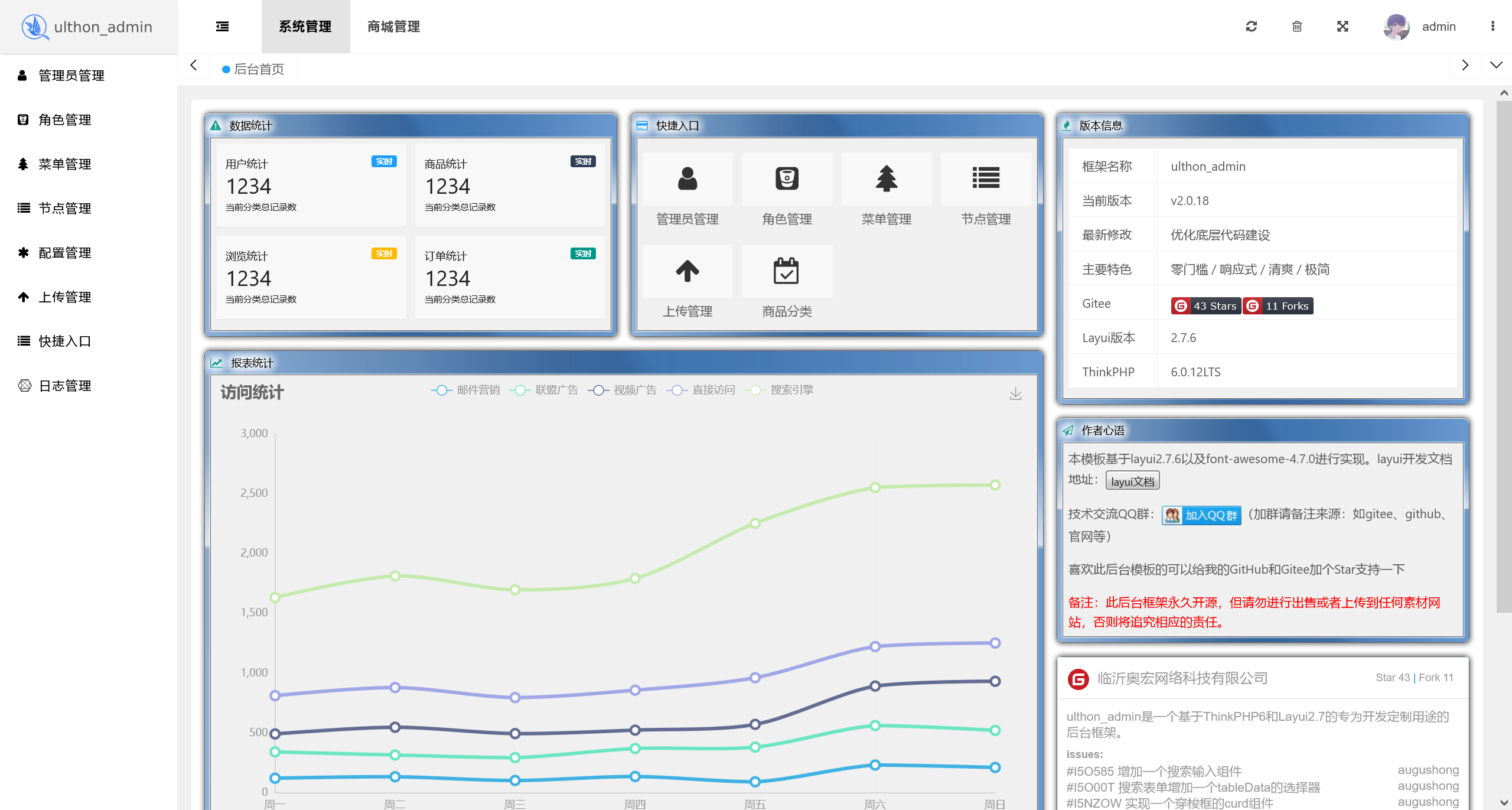Open the 管理员管理 quick entry user icon

point(687,178)
